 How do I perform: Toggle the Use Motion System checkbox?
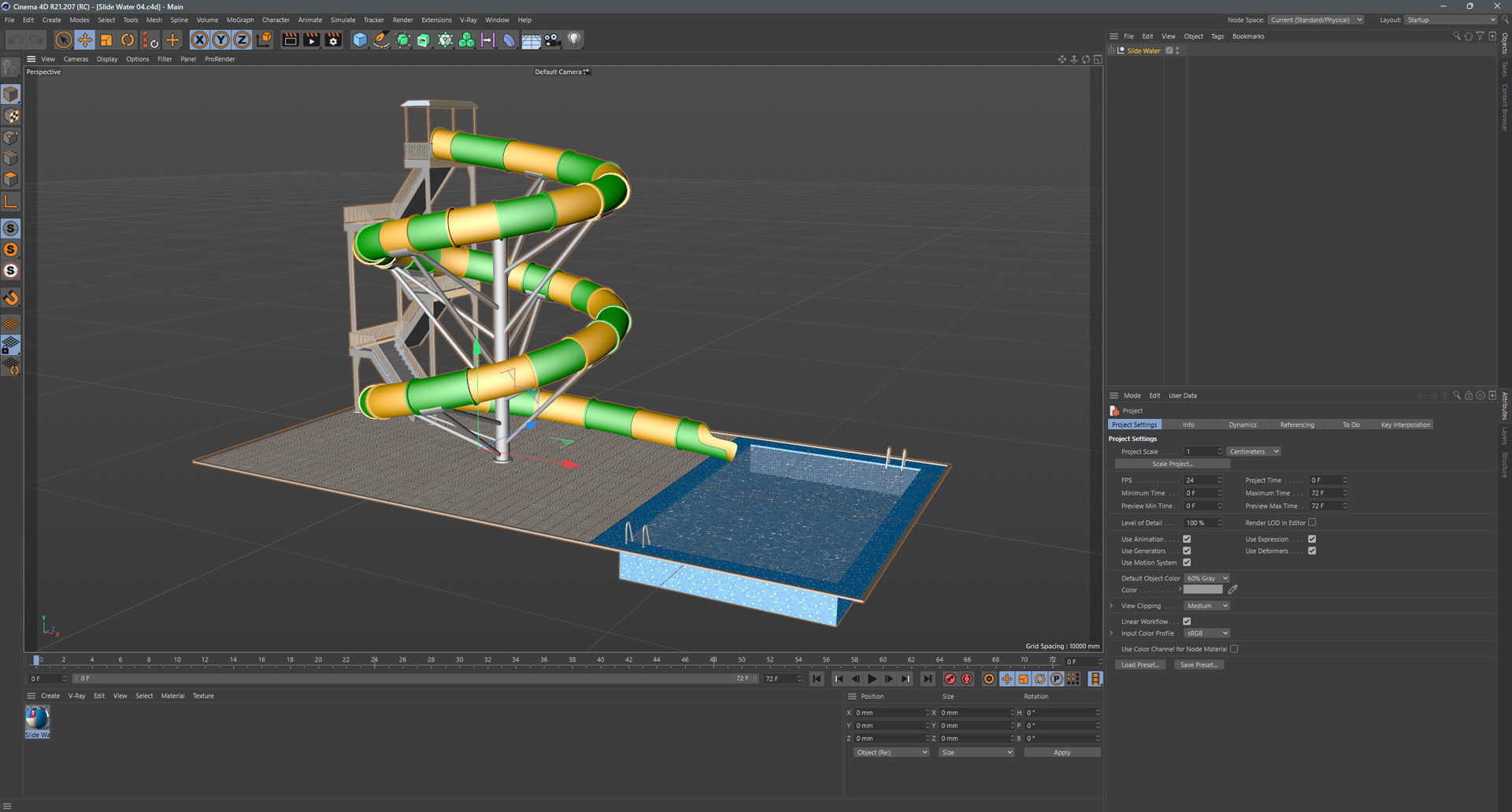(1187, 562)
